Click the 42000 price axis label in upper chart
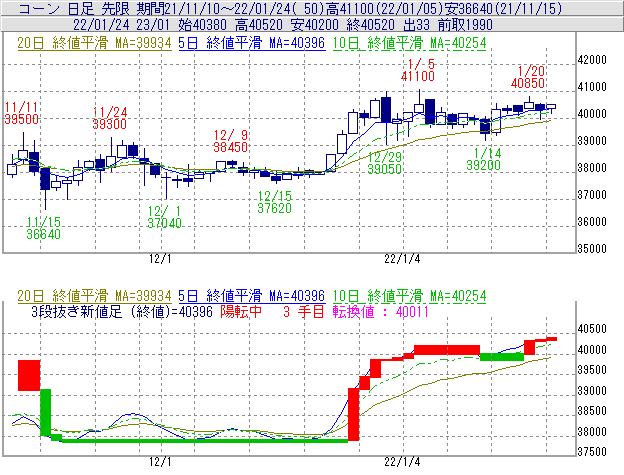The width and height of the screenshot is (624, 475). coord(592,60)
